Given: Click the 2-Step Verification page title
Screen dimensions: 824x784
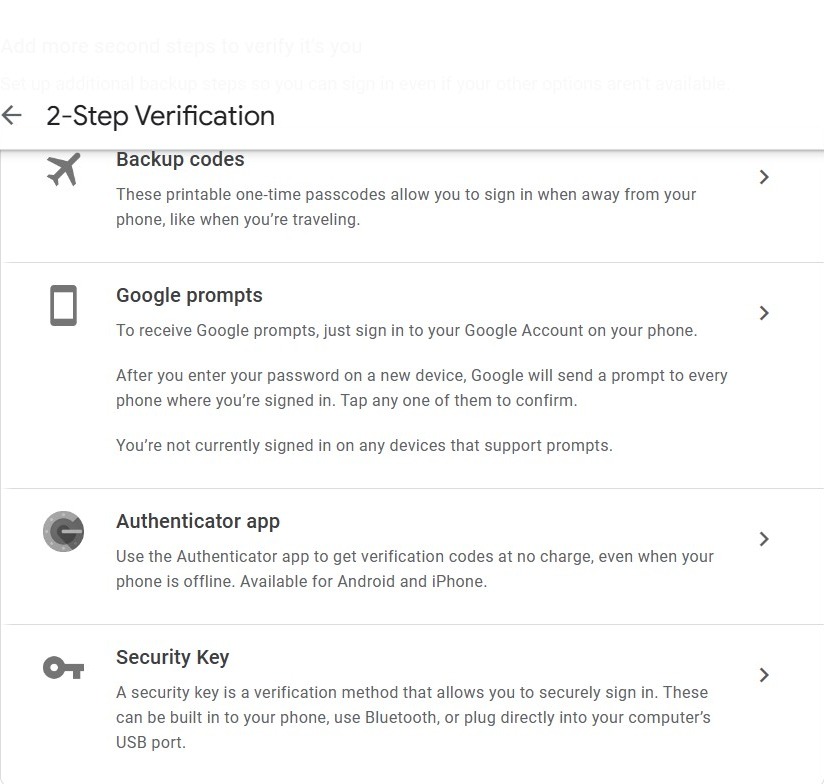Looking at the screenshot, I should coord(160,116).
